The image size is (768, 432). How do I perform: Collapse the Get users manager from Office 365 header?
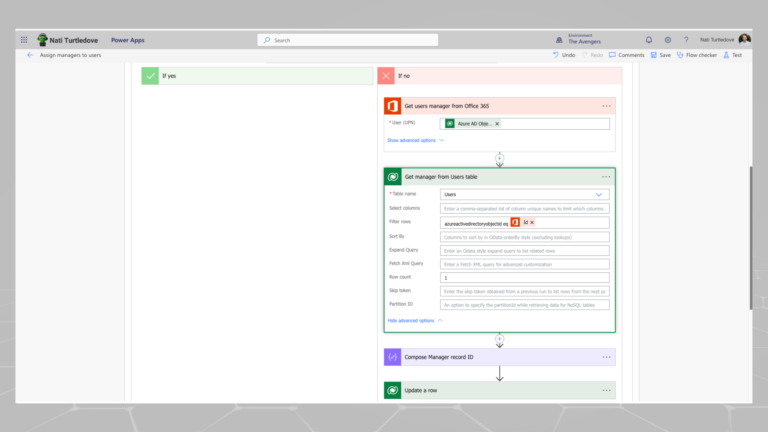(x=500, y=106)
